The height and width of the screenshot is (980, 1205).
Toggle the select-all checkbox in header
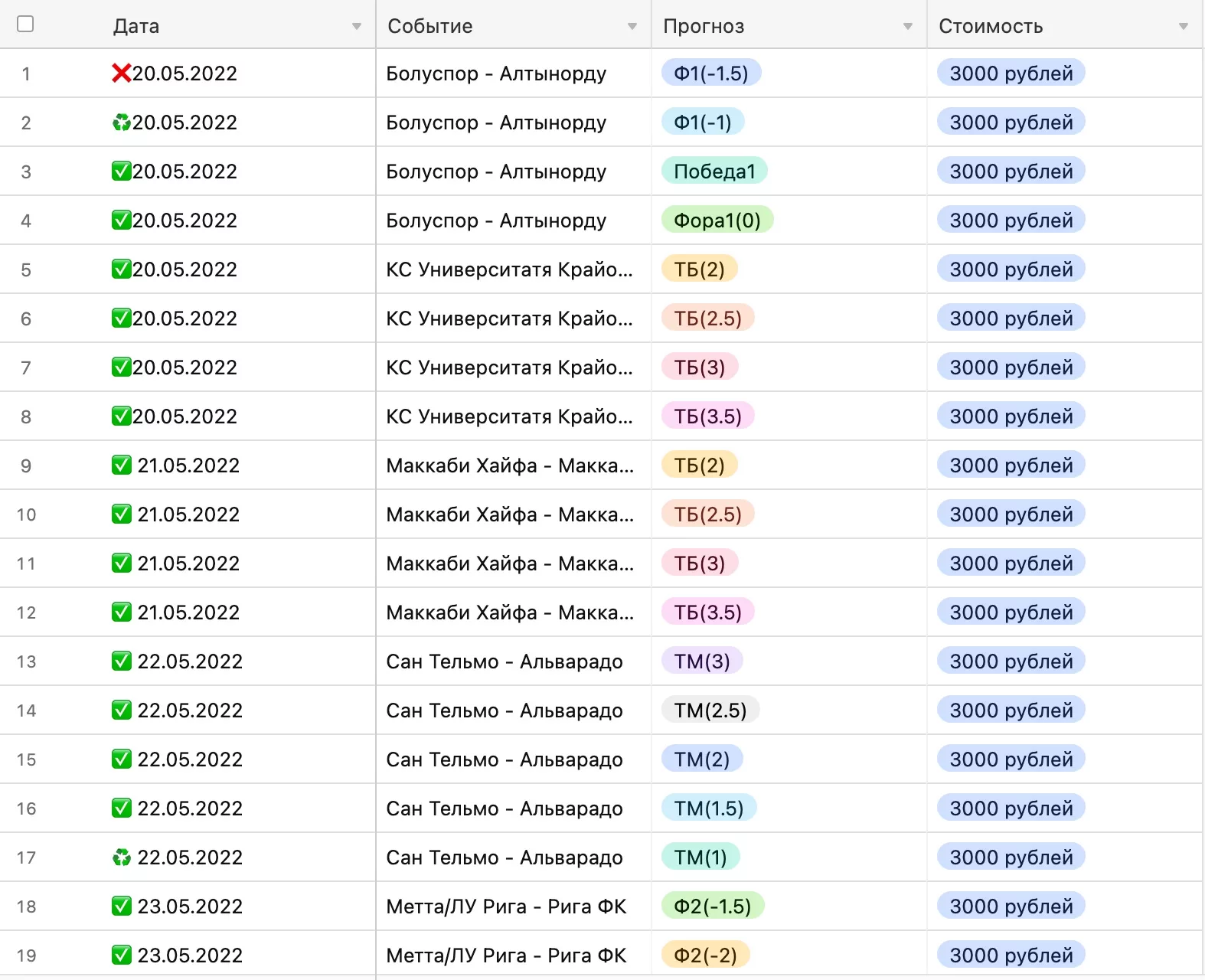pyautogui.click(x=25, y=24)
